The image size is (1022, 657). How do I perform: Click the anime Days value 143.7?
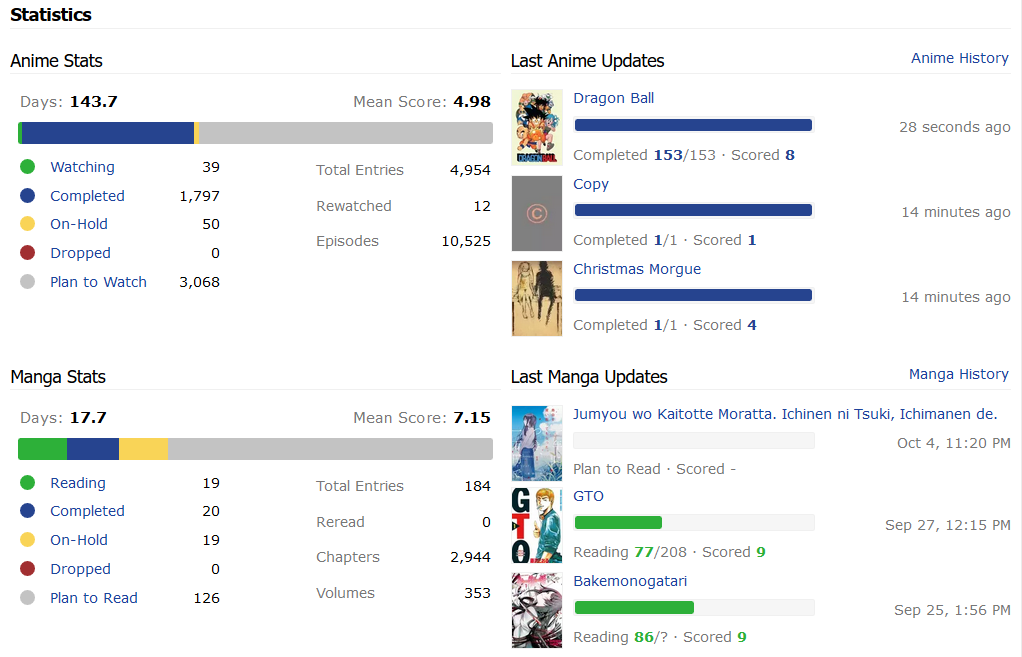pyautogui.click(x=93, y=102)
